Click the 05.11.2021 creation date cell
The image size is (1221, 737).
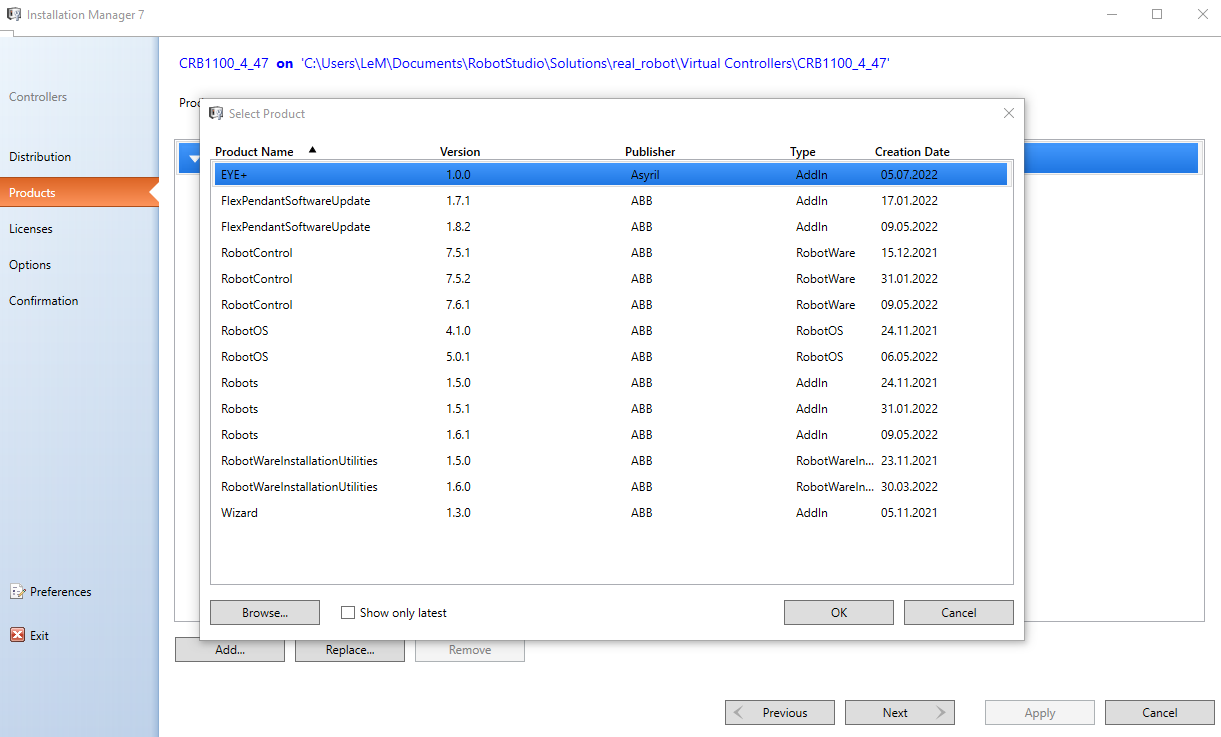coord(909,513)
